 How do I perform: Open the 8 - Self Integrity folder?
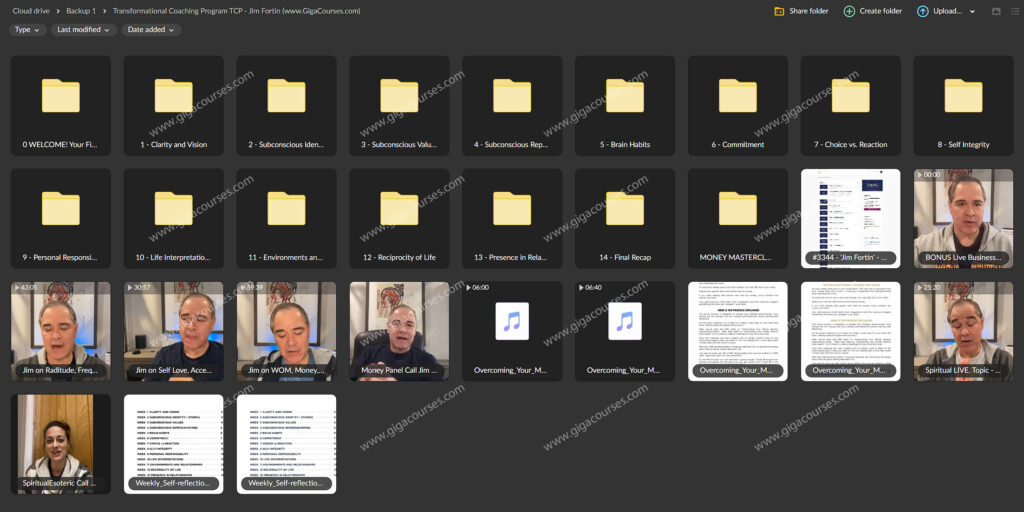(963, 105)
